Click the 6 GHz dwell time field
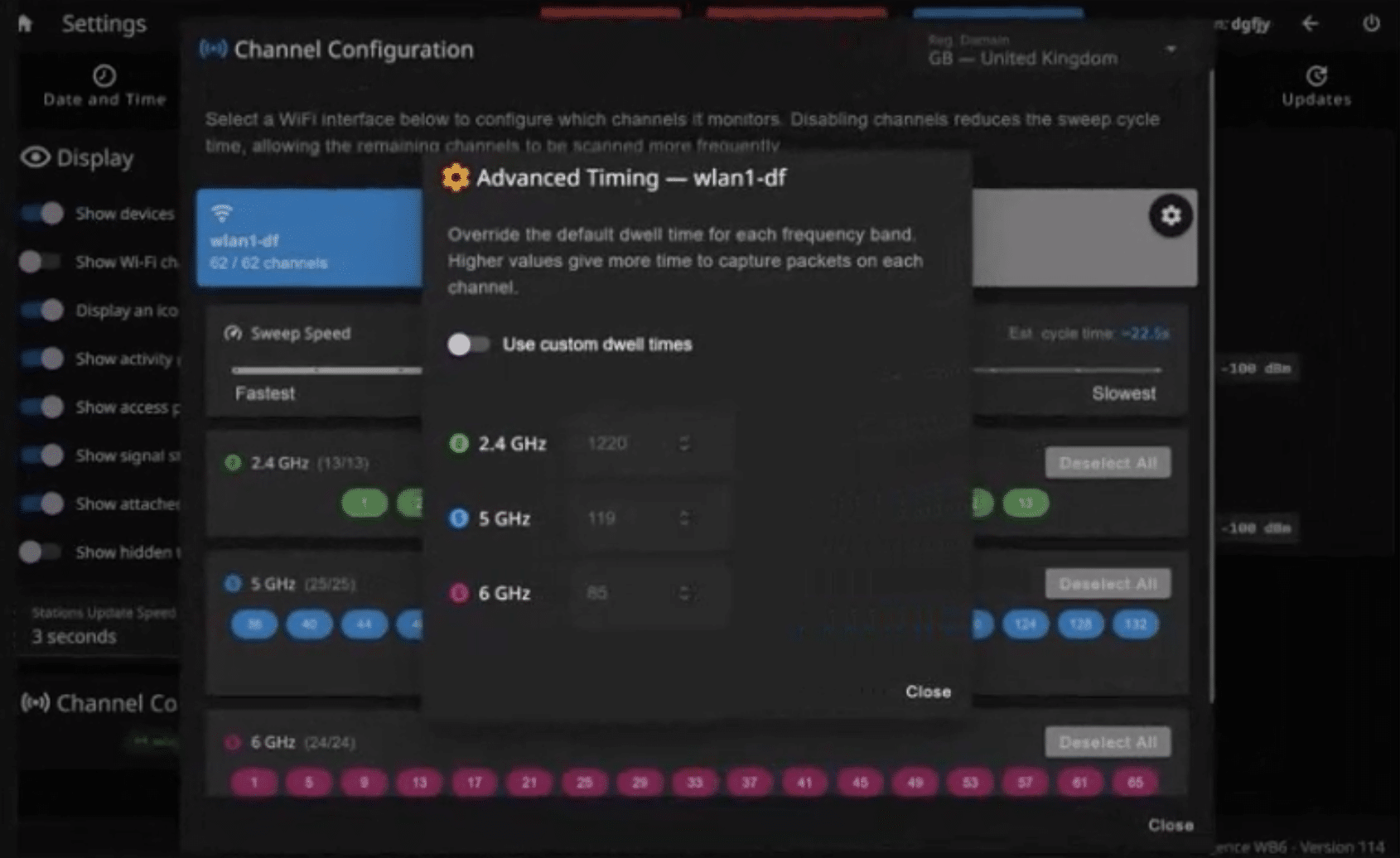 point(650,593)
